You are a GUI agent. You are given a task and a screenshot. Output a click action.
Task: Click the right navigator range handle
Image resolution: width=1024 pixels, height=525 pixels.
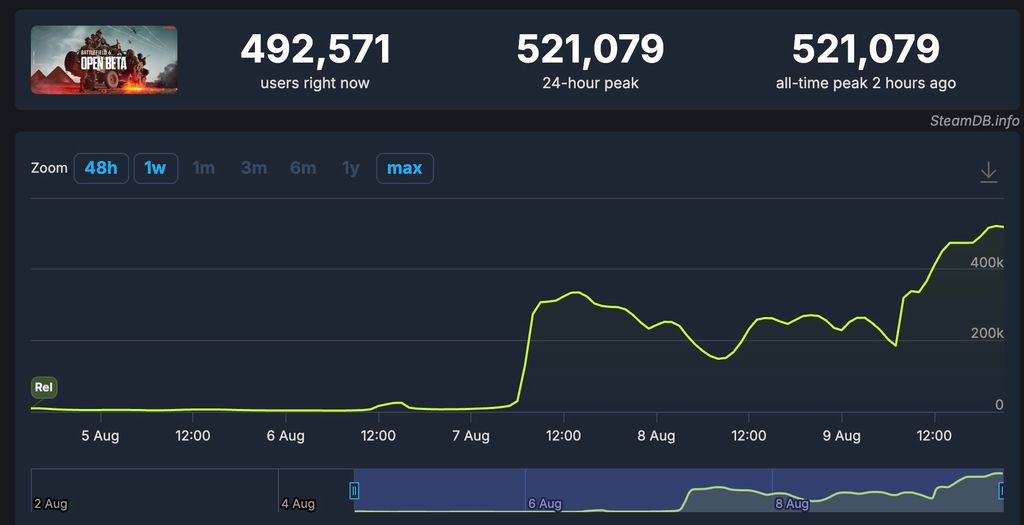tap(1003, 490)
